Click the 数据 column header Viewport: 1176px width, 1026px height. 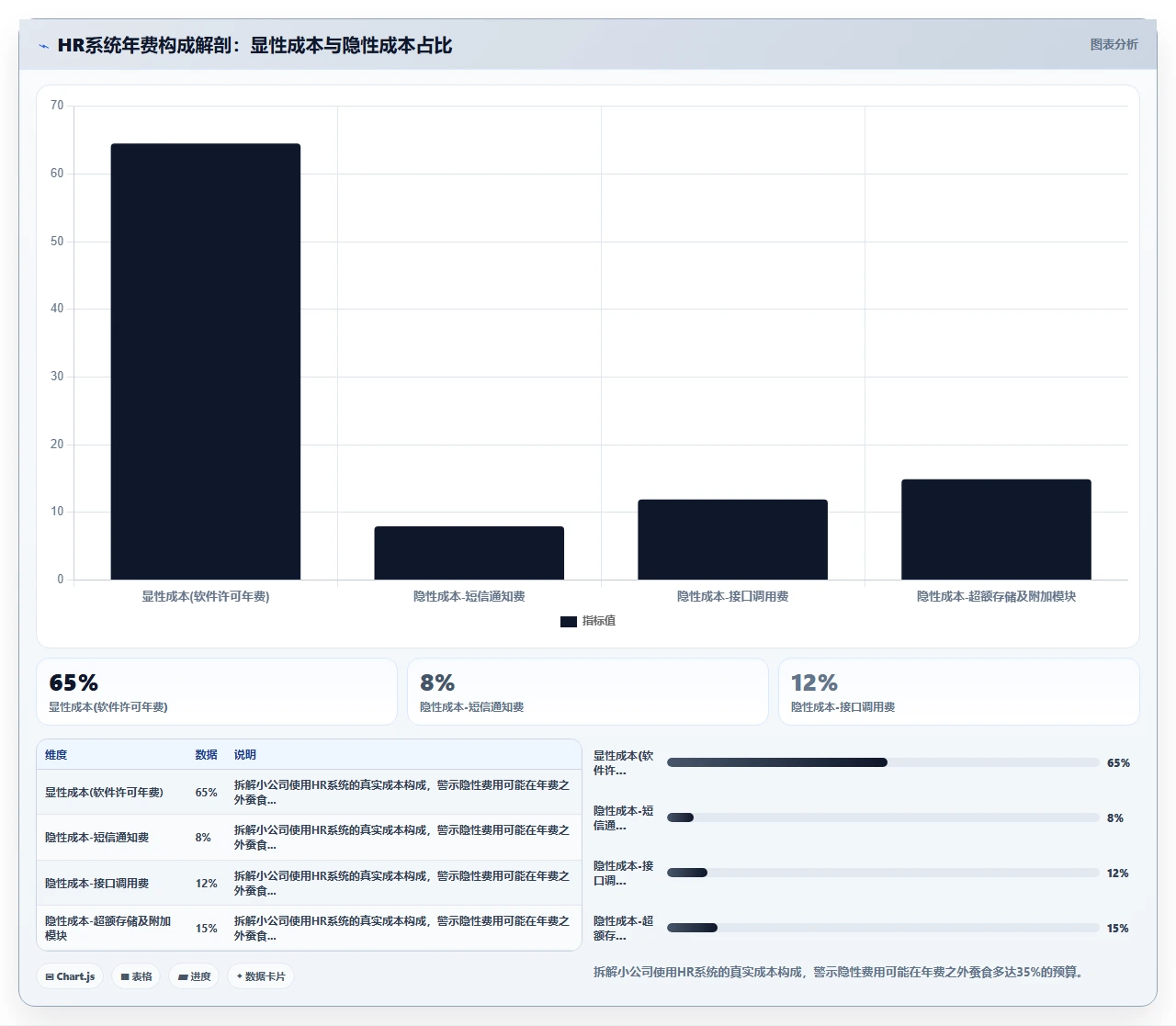(x=206, y=755)
